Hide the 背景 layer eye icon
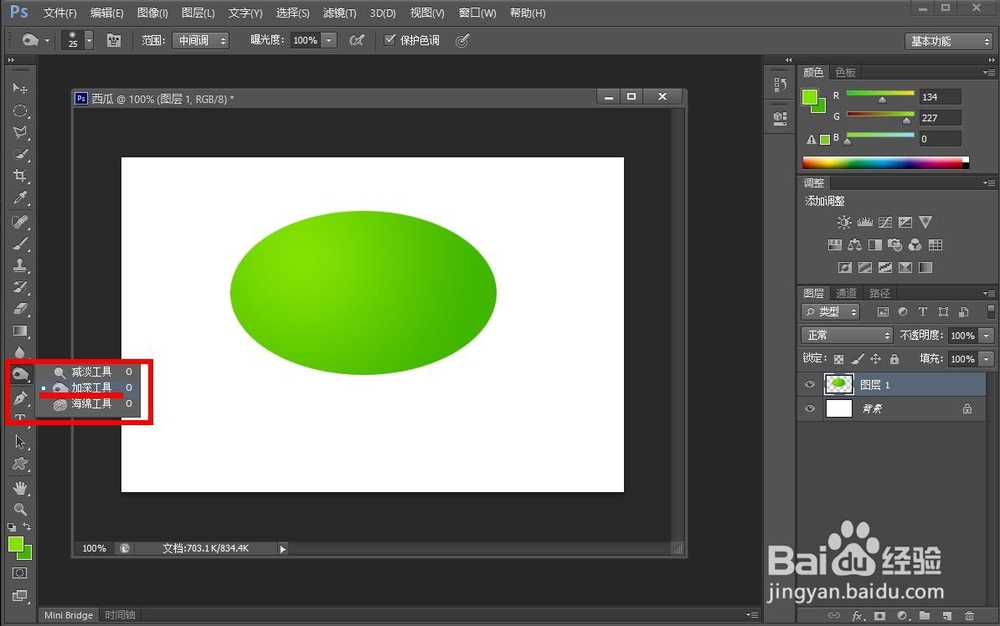Image resolution: width=1000 pixels, height=626 pixels. coord(810,409)
